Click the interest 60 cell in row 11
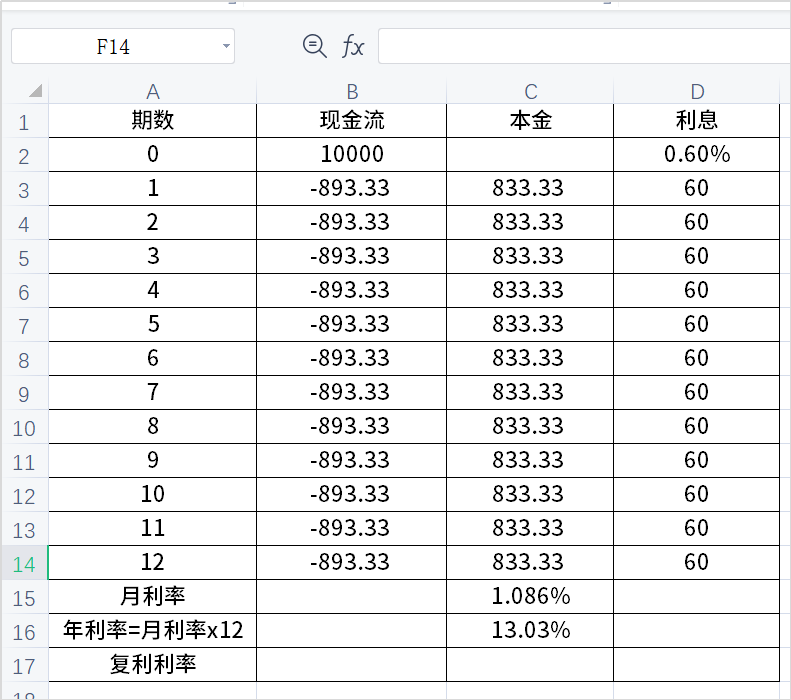Viewport: 791px width, 700px height. click(x=697, y=460)
